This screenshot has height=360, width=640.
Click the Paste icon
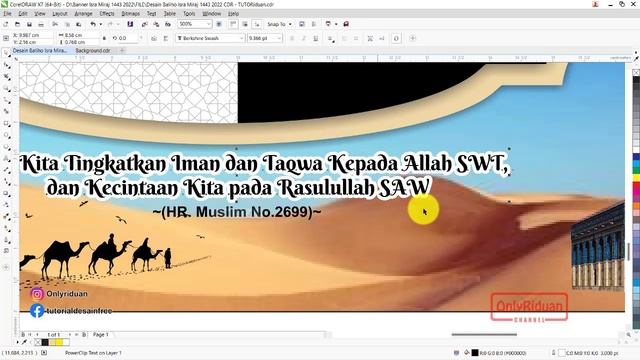point(78,24)
